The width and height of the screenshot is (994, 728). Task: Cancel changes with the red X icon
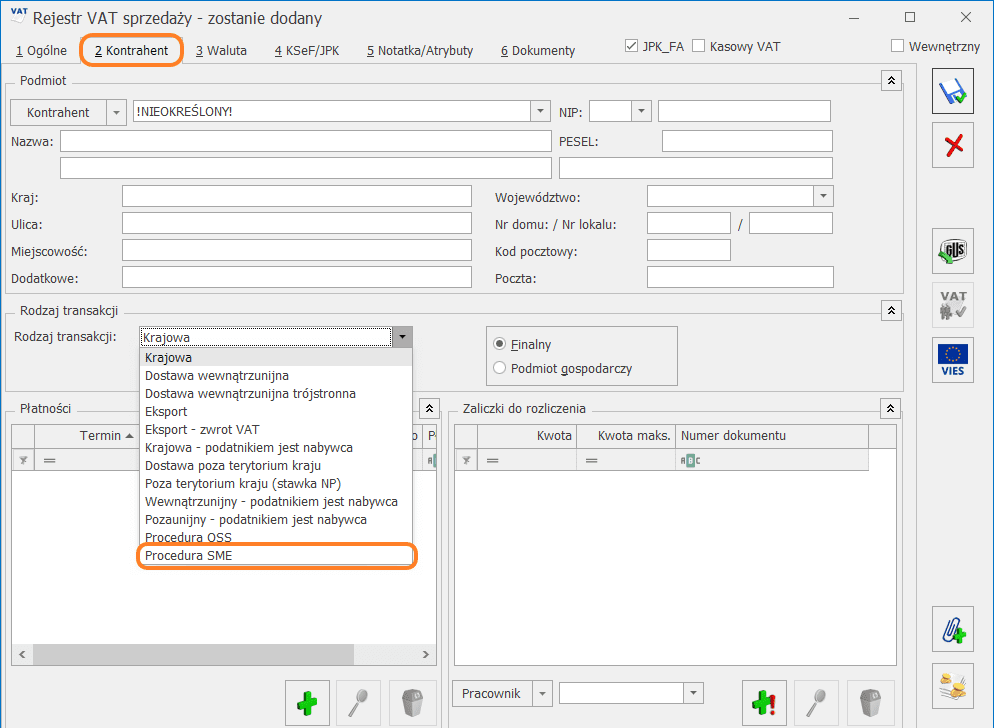click(952, 146)
